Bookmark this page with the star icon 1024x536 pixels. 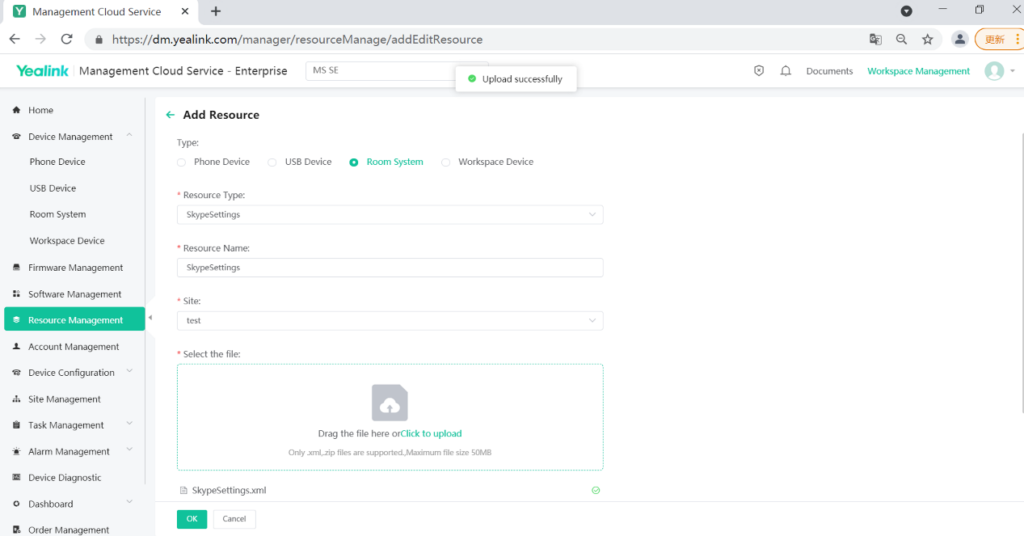[927, 39]
